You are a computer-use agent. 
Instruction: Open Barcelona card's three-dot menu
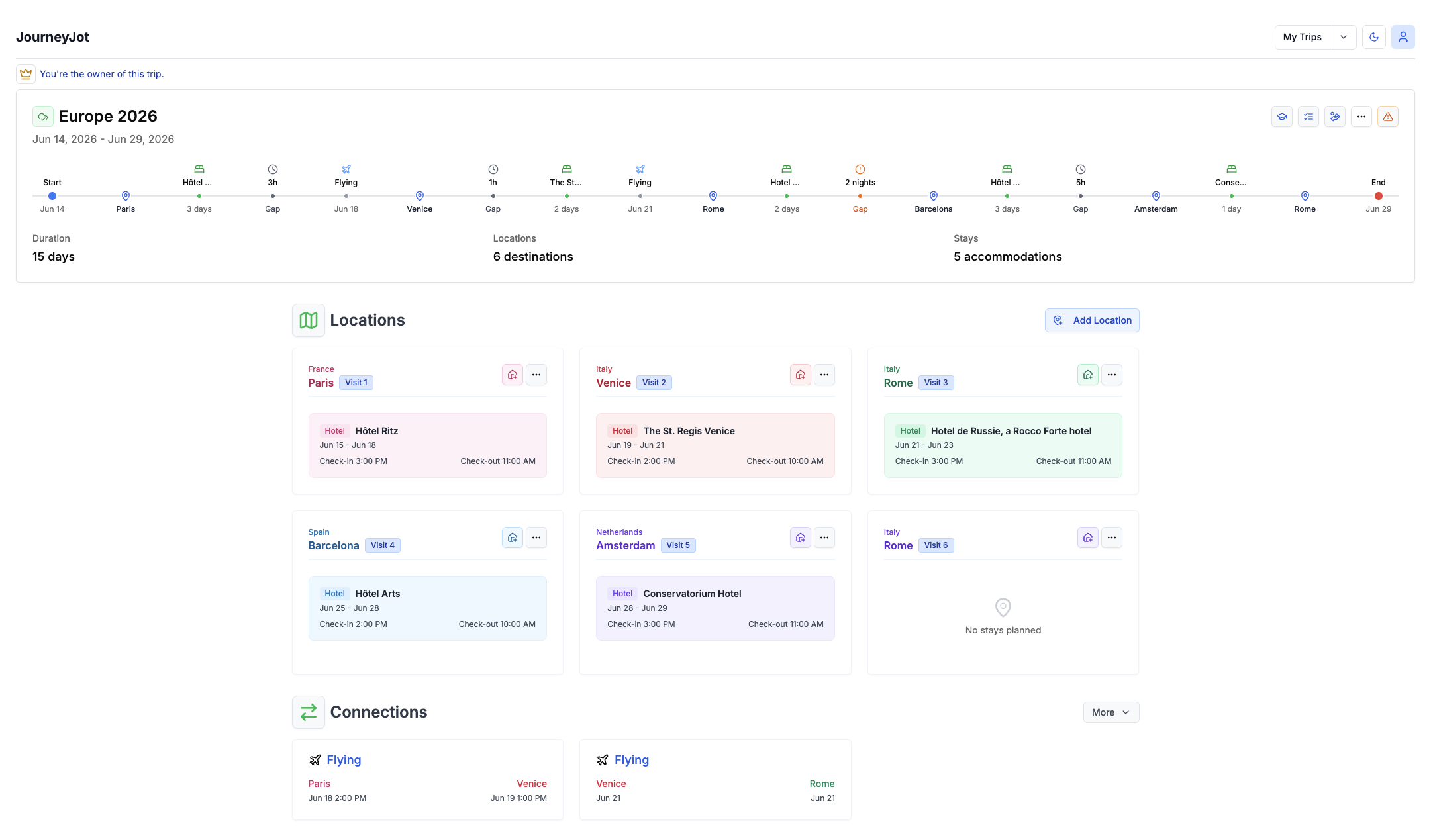[536, 537]
